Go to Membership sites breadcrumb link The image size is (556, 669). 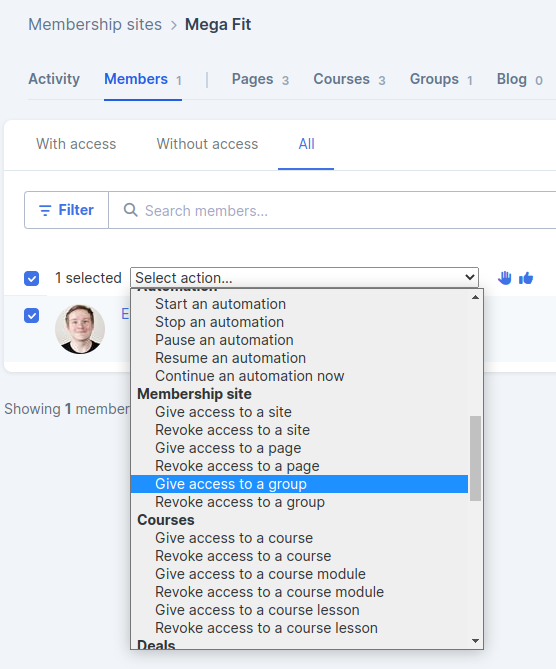[95, 24]
